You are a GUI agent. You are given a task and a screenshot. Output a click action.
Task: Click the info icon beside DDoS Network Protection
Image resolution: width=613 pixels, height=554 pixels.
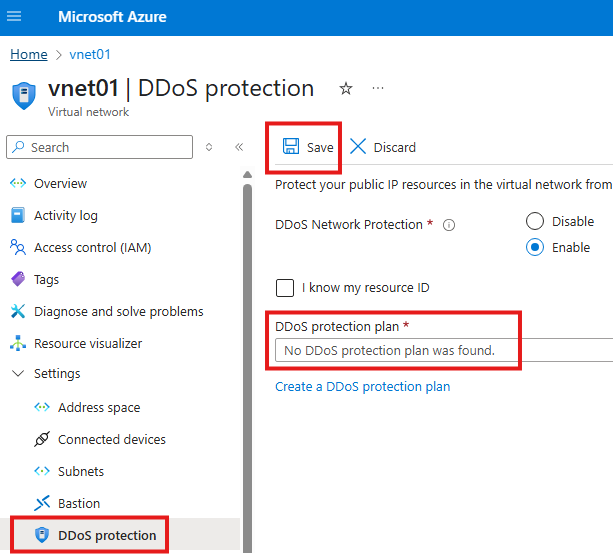pos(449,225)
